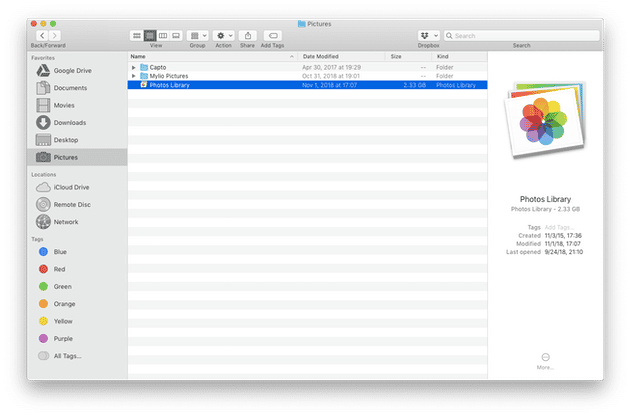Open the Action gear menu
Image resolution: width=630 pixels, height=416 pixels.
click(x=223, y=35)
